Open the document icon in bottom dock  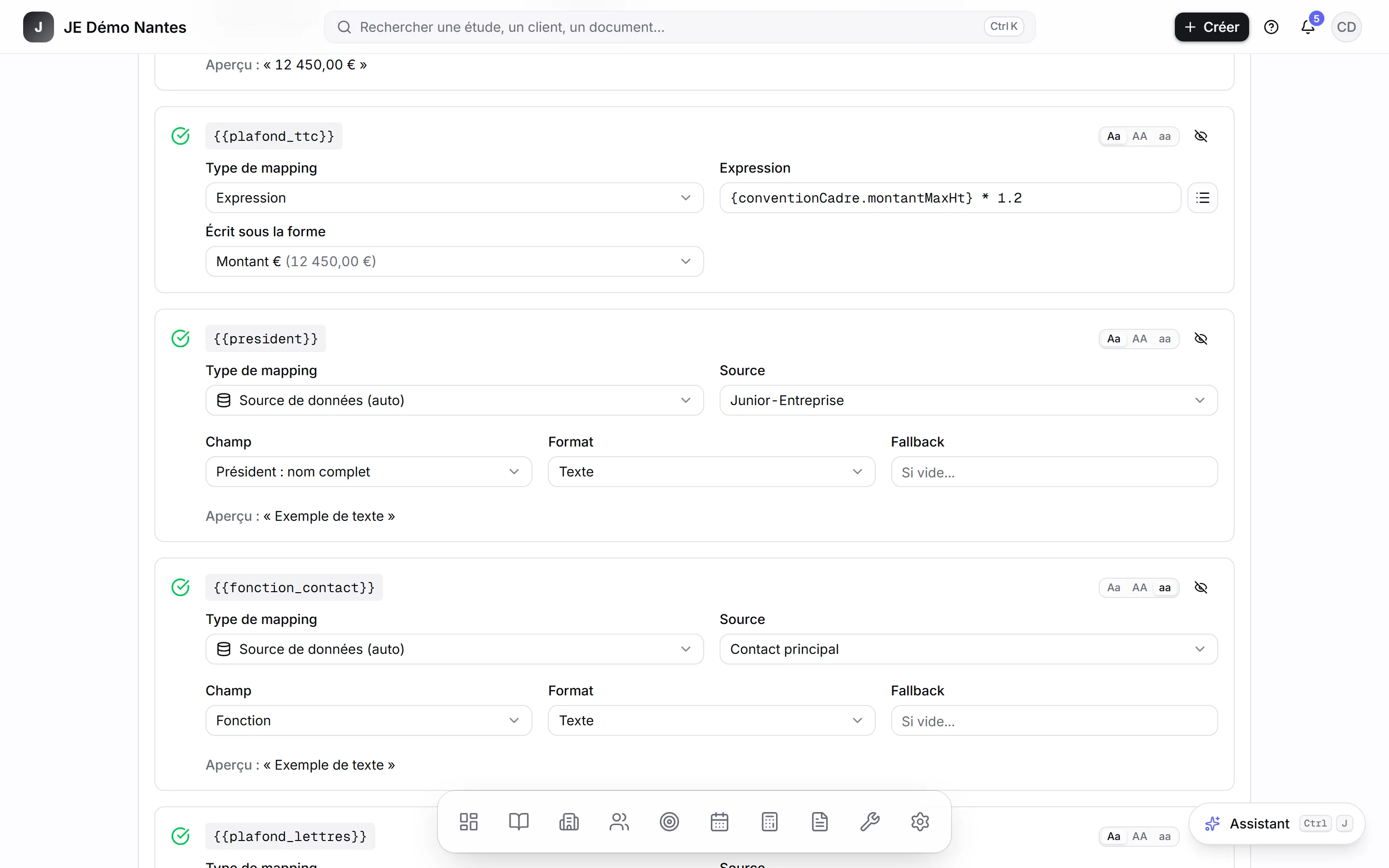click(819, 822)
